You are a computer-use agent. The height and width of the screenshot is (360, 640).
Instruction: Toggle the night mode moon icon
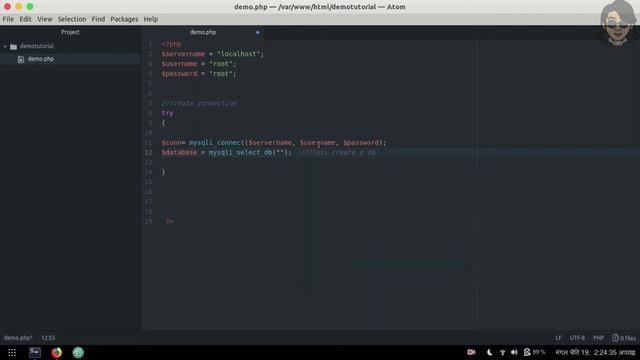pyautogui.click(x=489, y=352)
